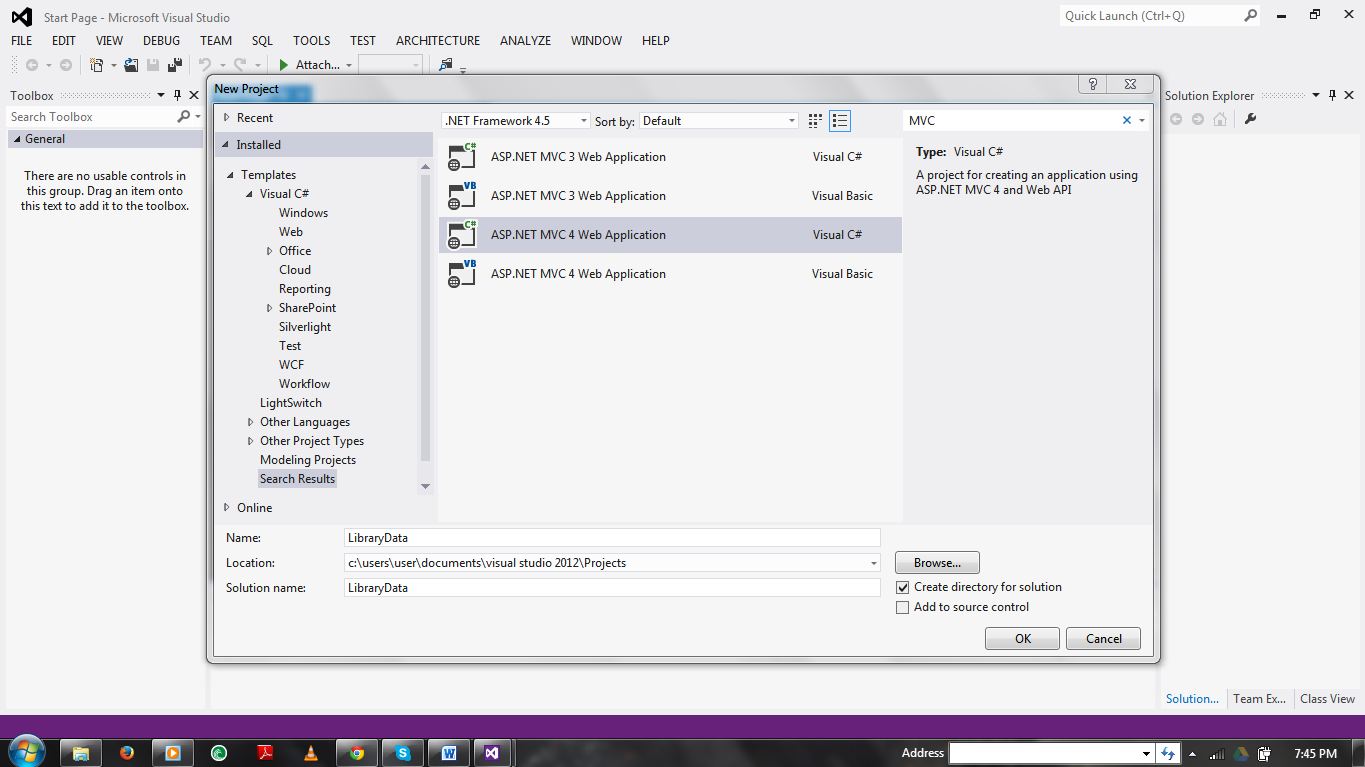The image size is (1365, 767).
Task: Select the WCF template category
Action: (291, 365)
